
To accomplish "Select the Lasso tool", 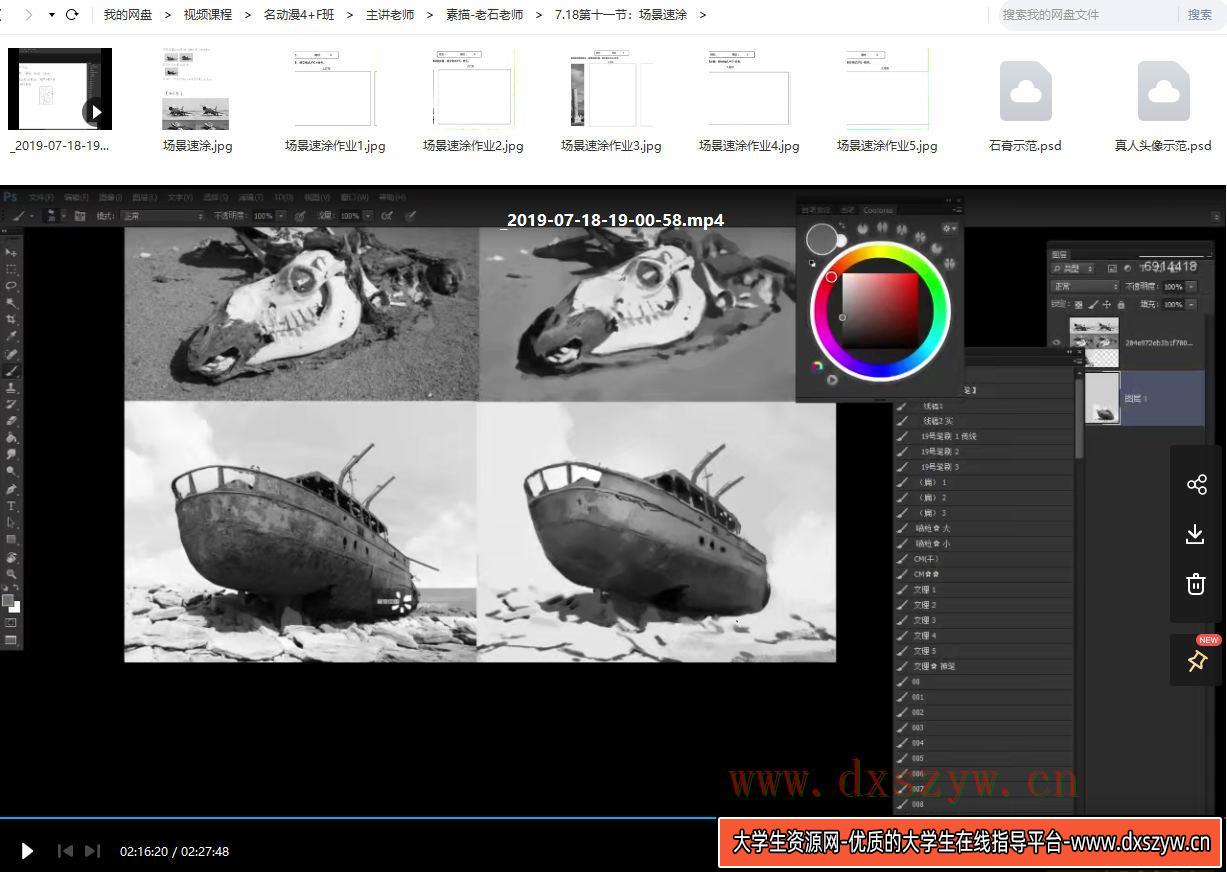I will (x=11, y=286).
